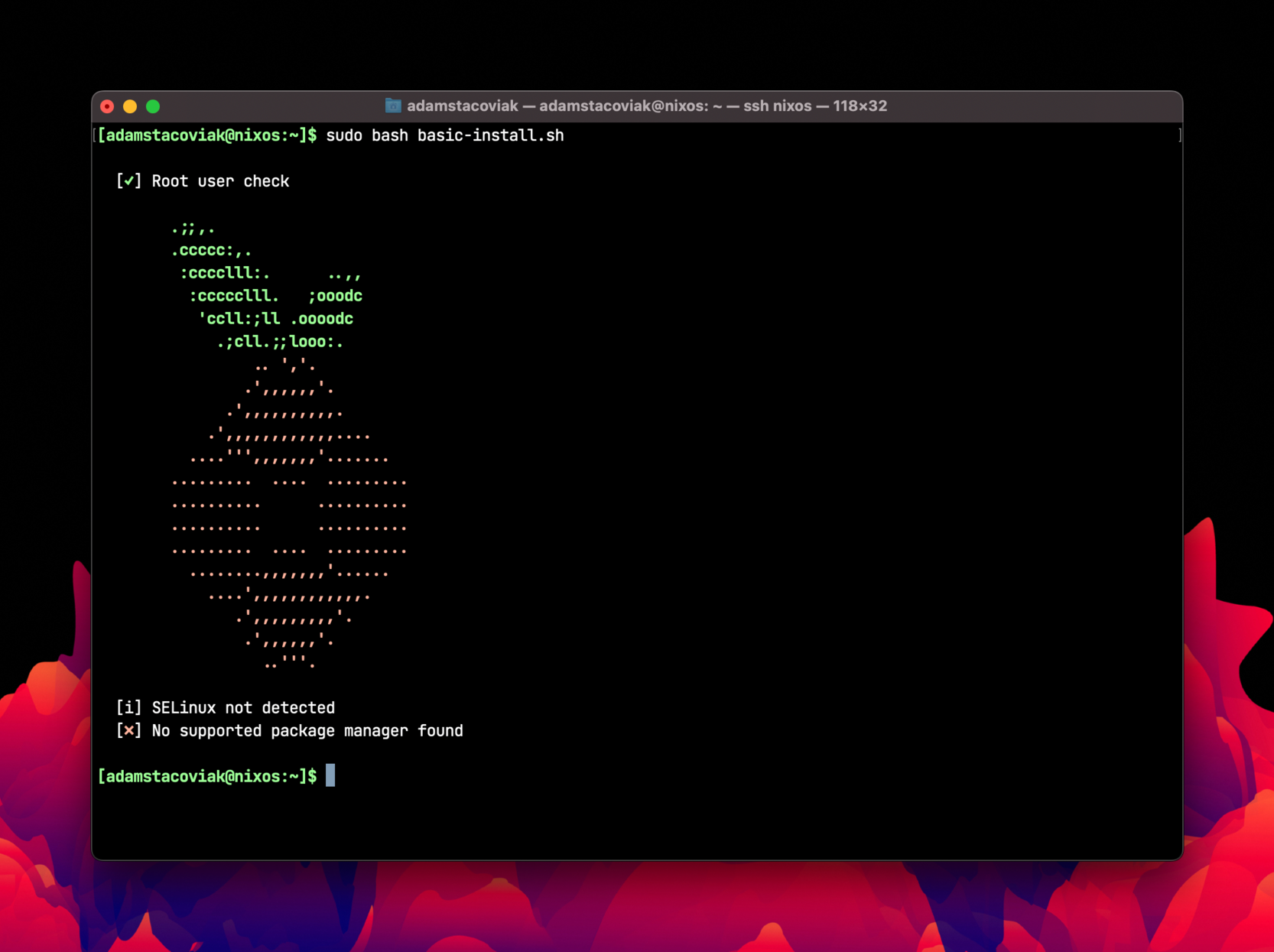The image size is (1274, 952).
Task: Click the first '[adamstacoviak@nixos:~]$' prompt
Action: pos(207,135)
